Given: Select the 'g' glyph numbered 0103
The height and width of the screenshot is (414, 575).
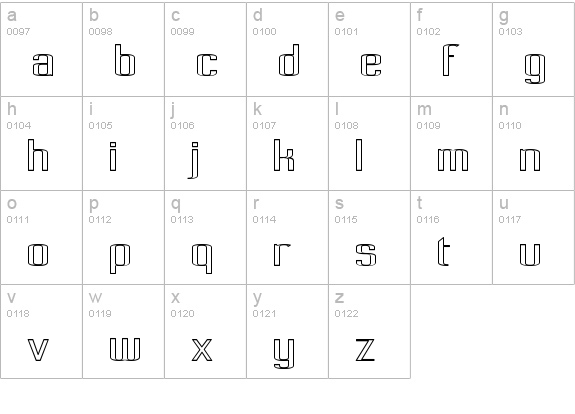Looking at the screenshot, I should click(534, 50).
